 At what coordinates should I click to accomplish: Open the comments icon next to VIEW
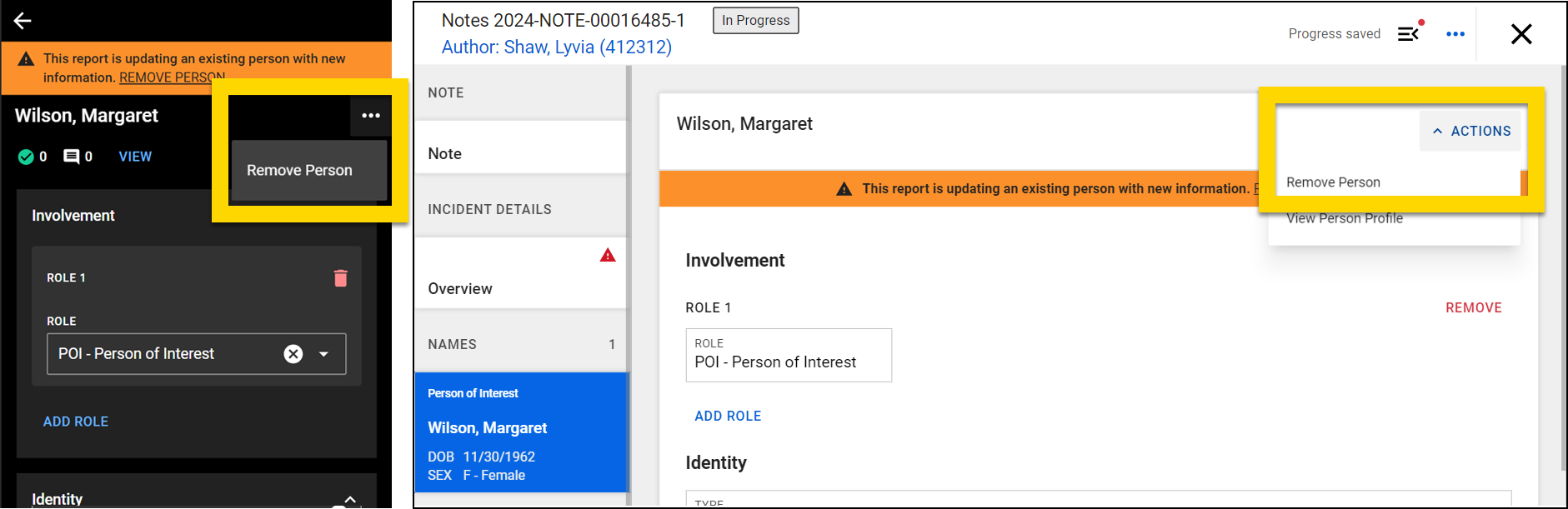(x=72, y=157)
